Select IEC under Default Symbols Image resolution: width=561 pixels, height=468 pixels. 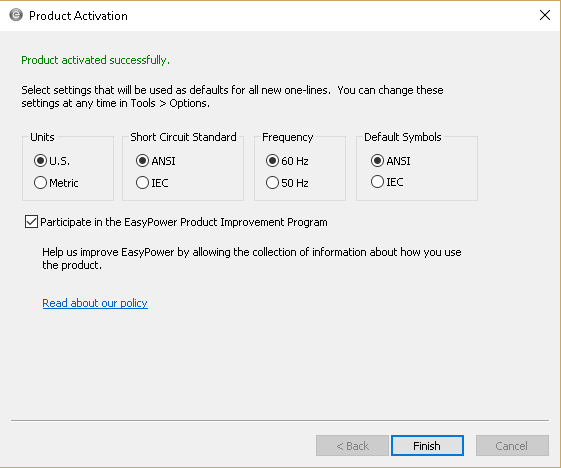click(387, 182)
